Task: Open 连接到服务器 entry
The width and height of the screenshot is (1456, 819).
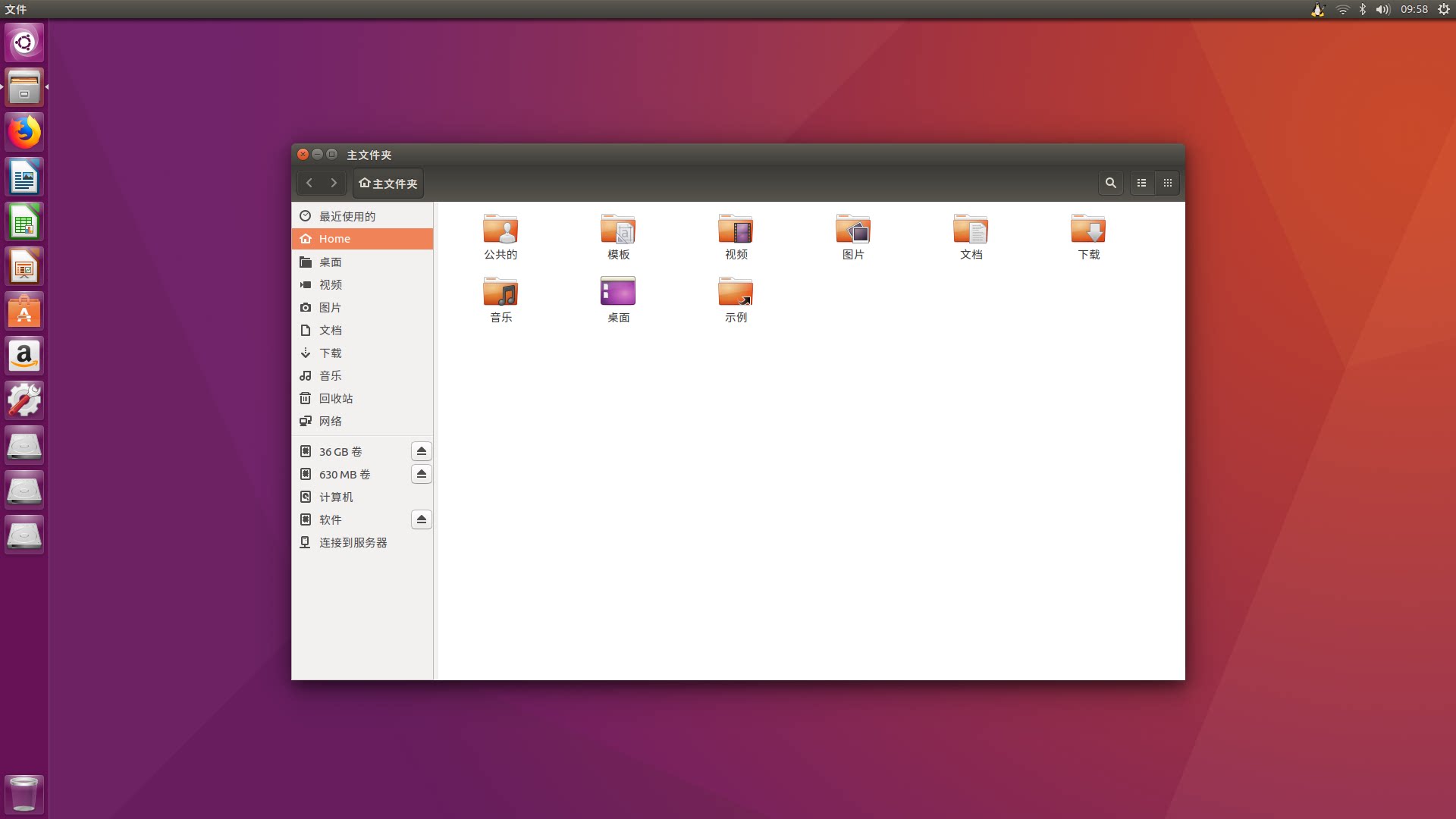Action: 353,542
